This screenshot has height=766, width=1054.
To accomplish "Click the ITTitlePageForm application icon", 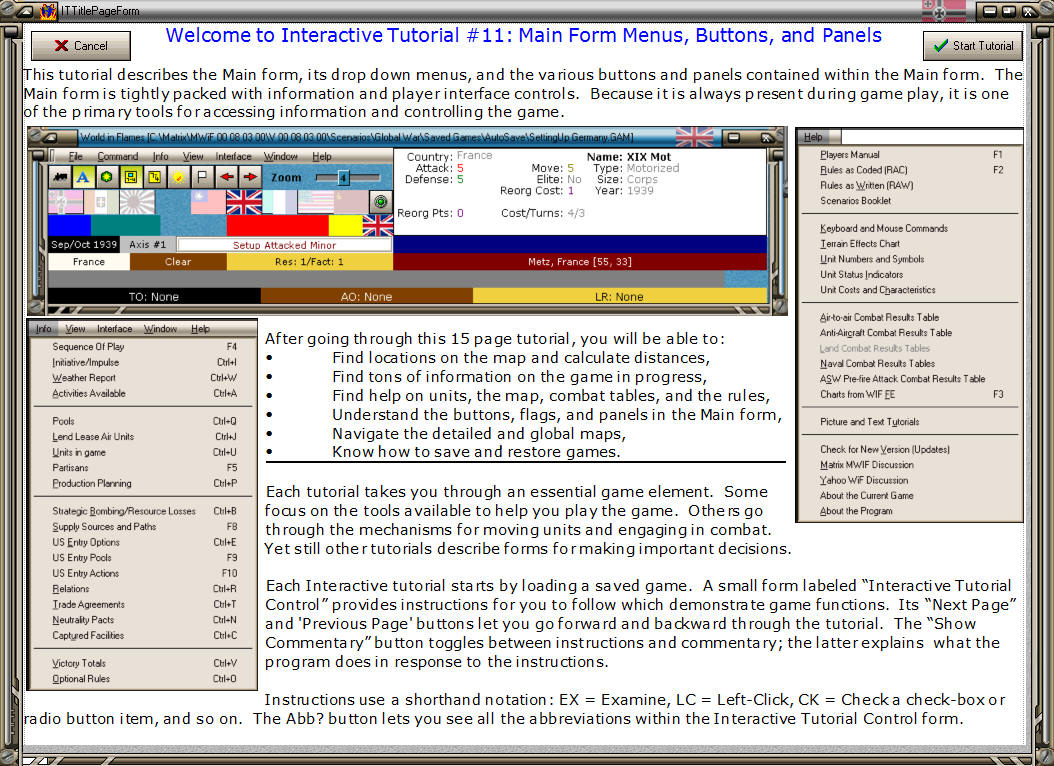I will click(48, 11).
